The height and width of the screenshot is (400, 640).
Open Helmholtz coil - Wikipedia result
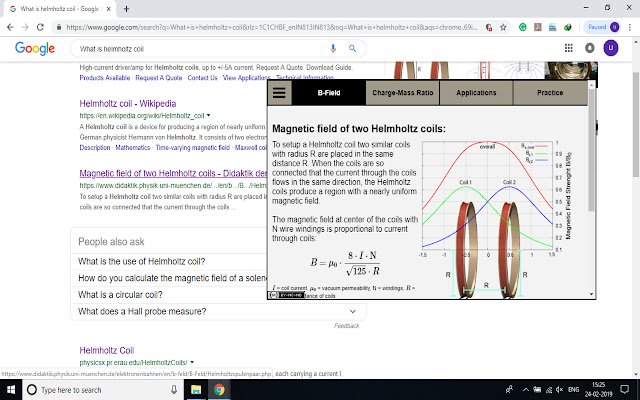[128, 104]
